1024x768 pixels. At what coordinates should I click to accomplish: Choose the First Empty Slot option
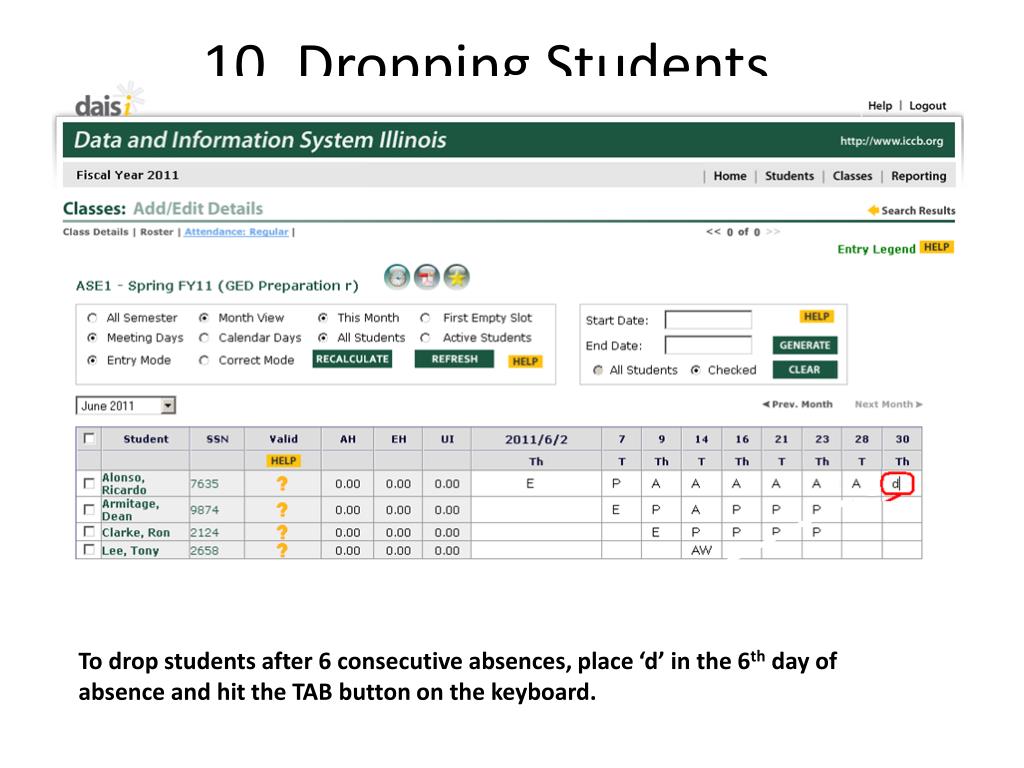point(426,318)
